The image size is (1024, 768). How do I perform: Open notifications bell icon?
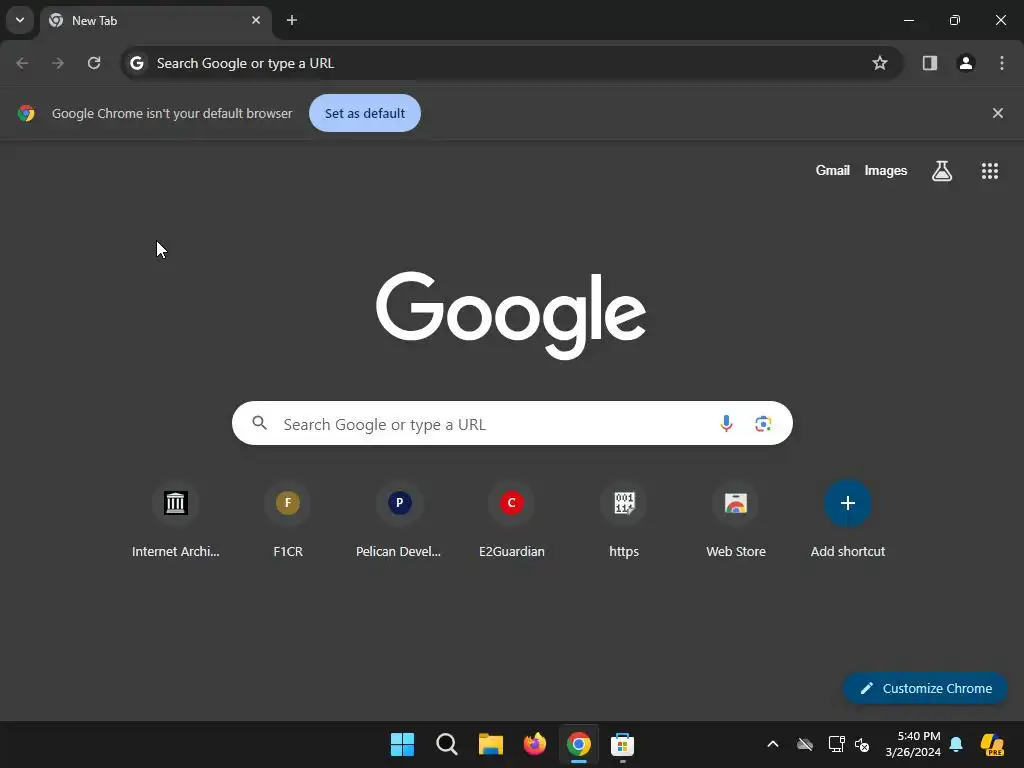pyautogui.click(x=956, y=744)
